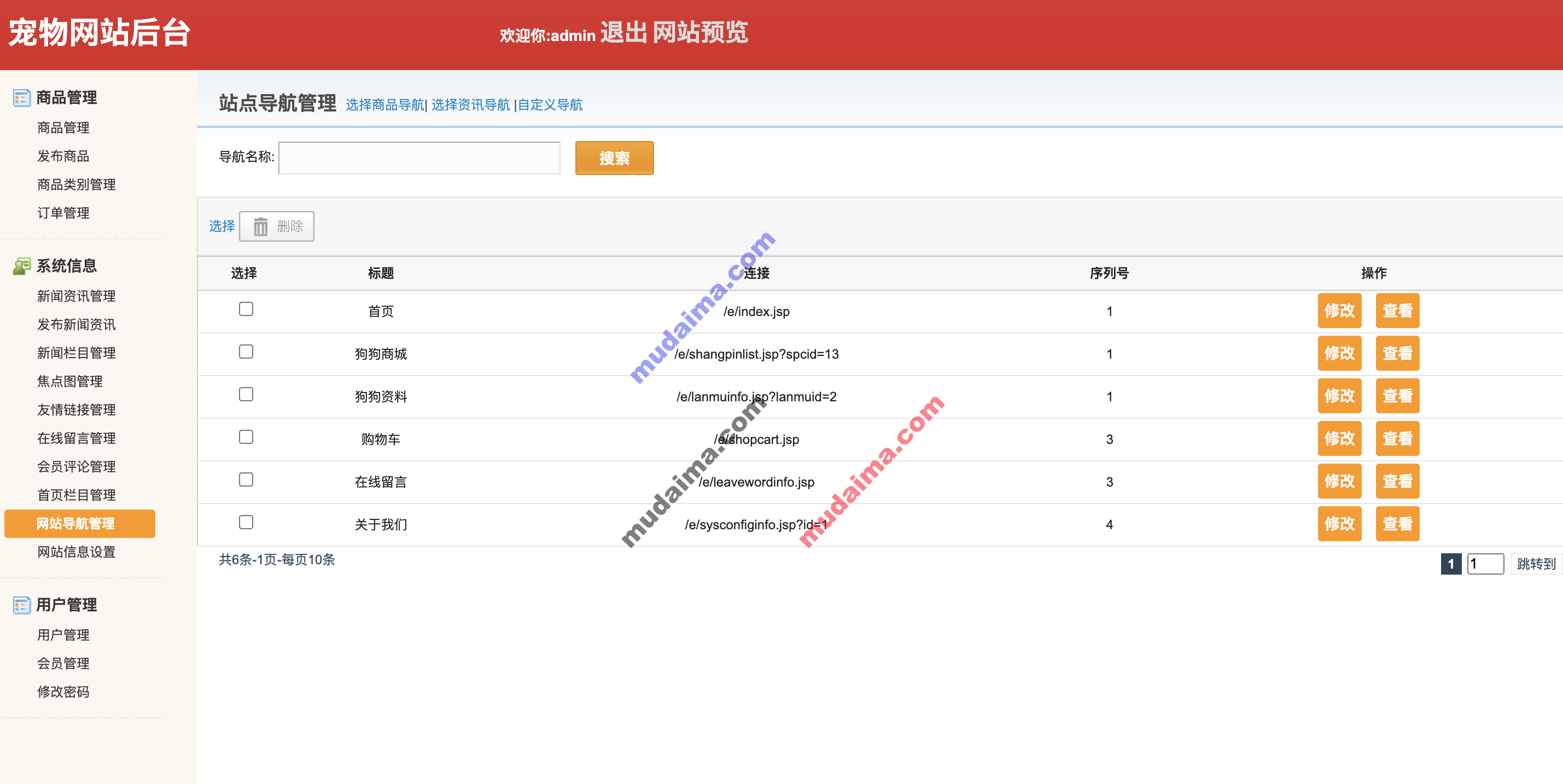Click the 退出 logout link
Image resolution: width=1563 pixels, height=784 pixels.
click(x=624, y=33)
